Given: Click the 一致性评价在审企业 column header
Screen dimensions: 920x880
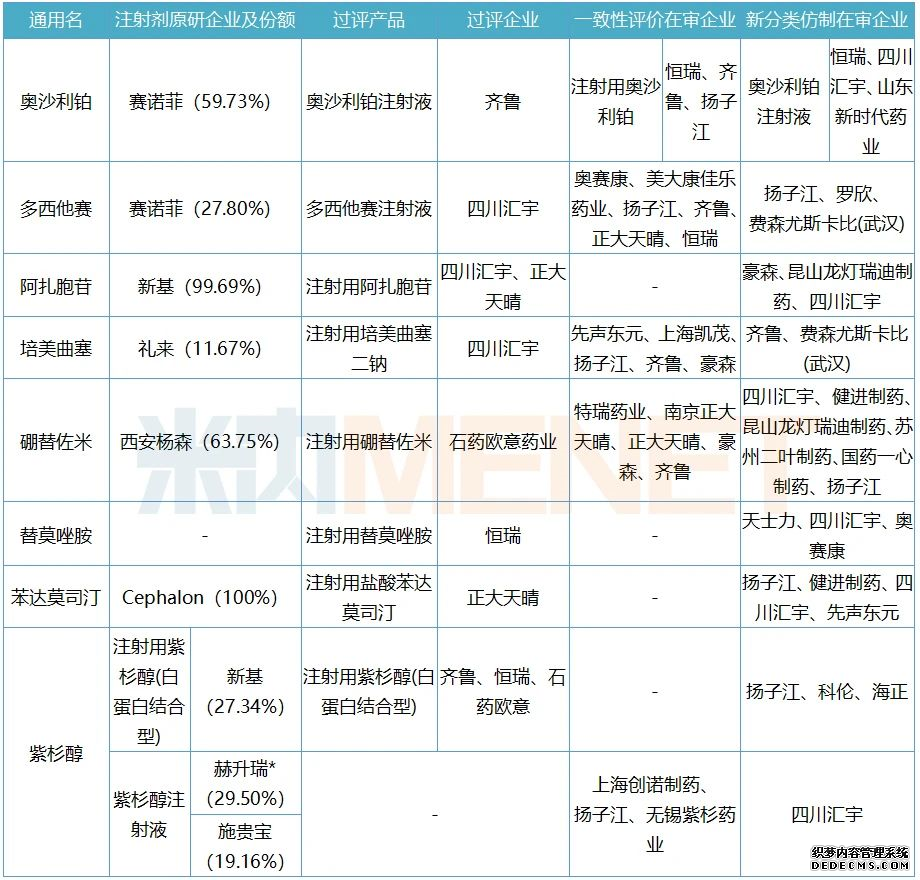Looking at the screenshot, I should [655, 19].
